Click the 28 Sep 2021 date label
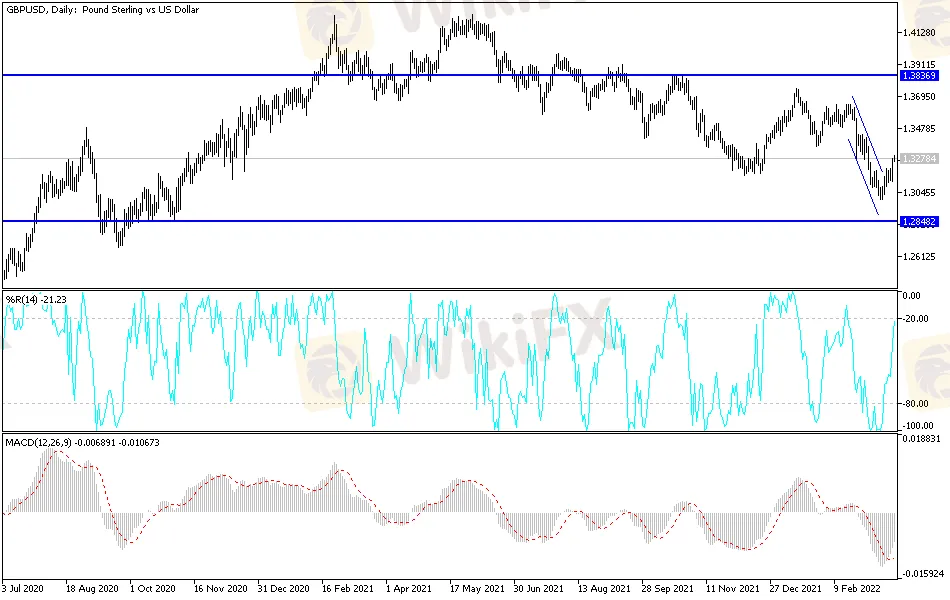 pos(667,588)
